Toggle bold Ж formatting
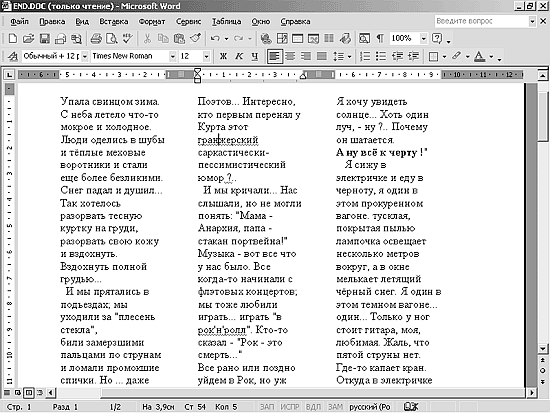 coord(223,56)
